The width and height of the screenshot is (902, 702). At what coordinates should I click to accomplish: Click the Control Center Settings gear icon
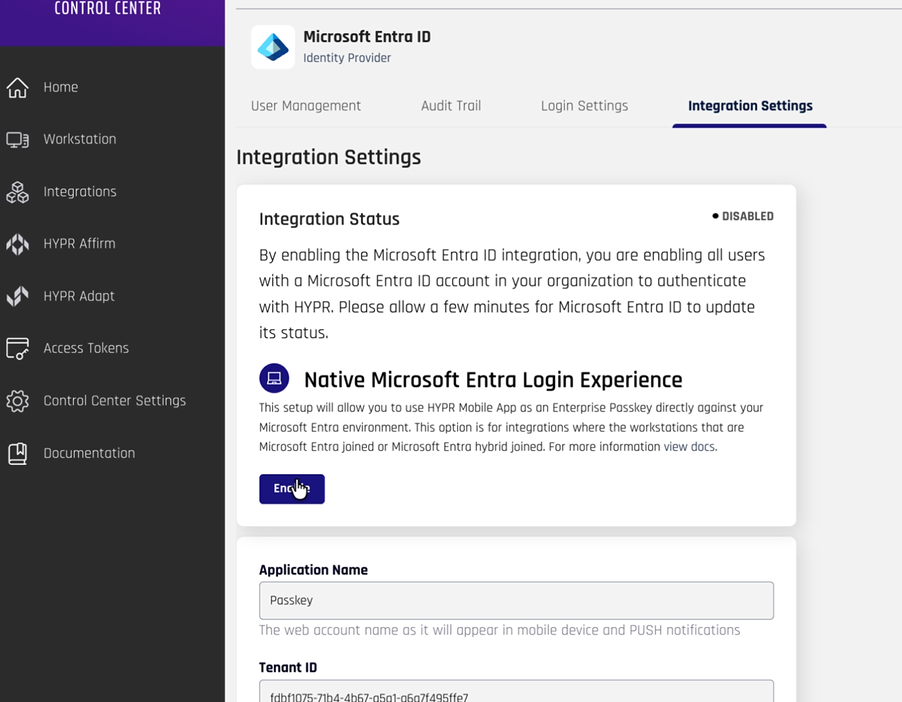pyautogui.click(x=18, y=401)
